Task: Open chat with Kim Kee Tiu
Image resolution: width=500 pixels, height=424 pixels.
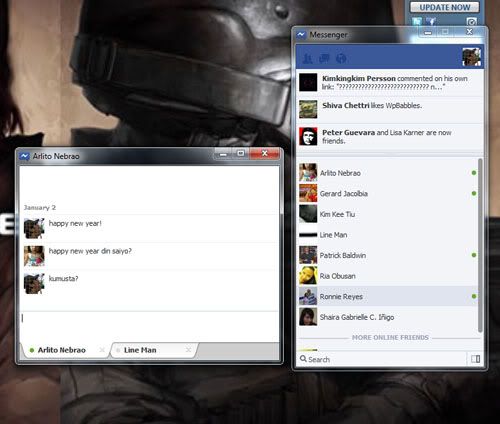Action: pyautogui.click(x=387, y=214)
